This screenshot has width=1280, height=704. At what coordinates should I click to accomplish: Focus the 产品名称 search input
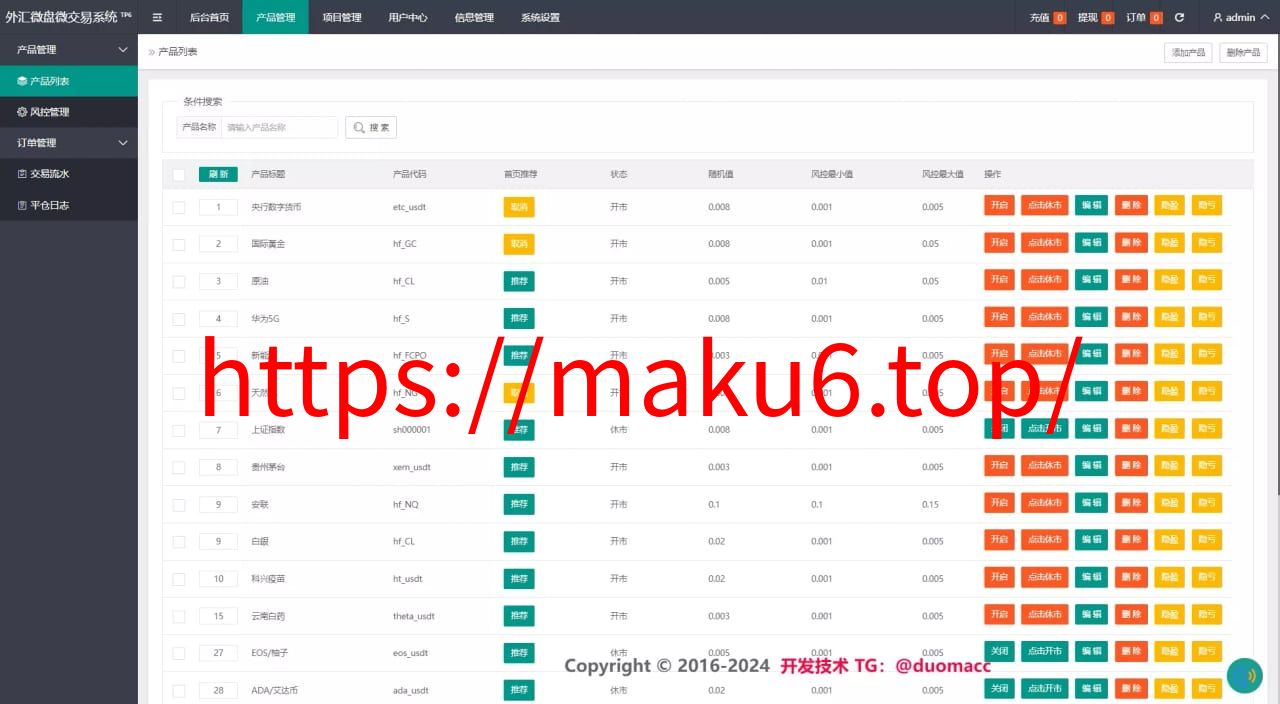279,127
